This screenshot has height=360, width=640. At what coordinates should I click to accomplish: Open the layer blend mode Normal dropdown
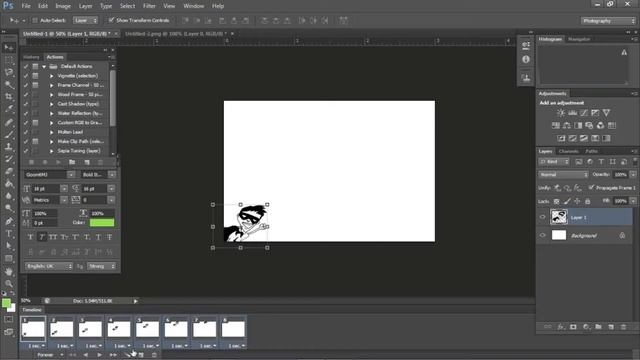click(x=563, y=174)
